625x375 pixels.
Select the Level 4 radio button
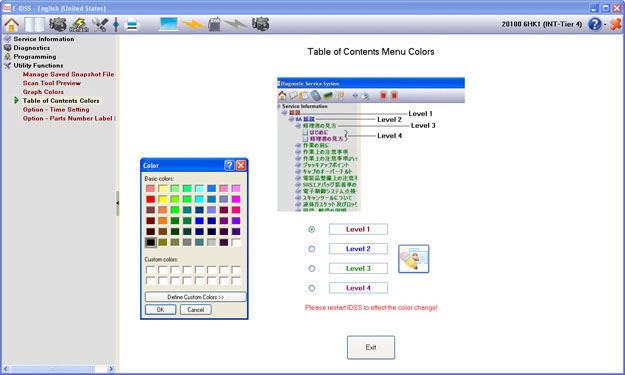click(x=312, y=288)
